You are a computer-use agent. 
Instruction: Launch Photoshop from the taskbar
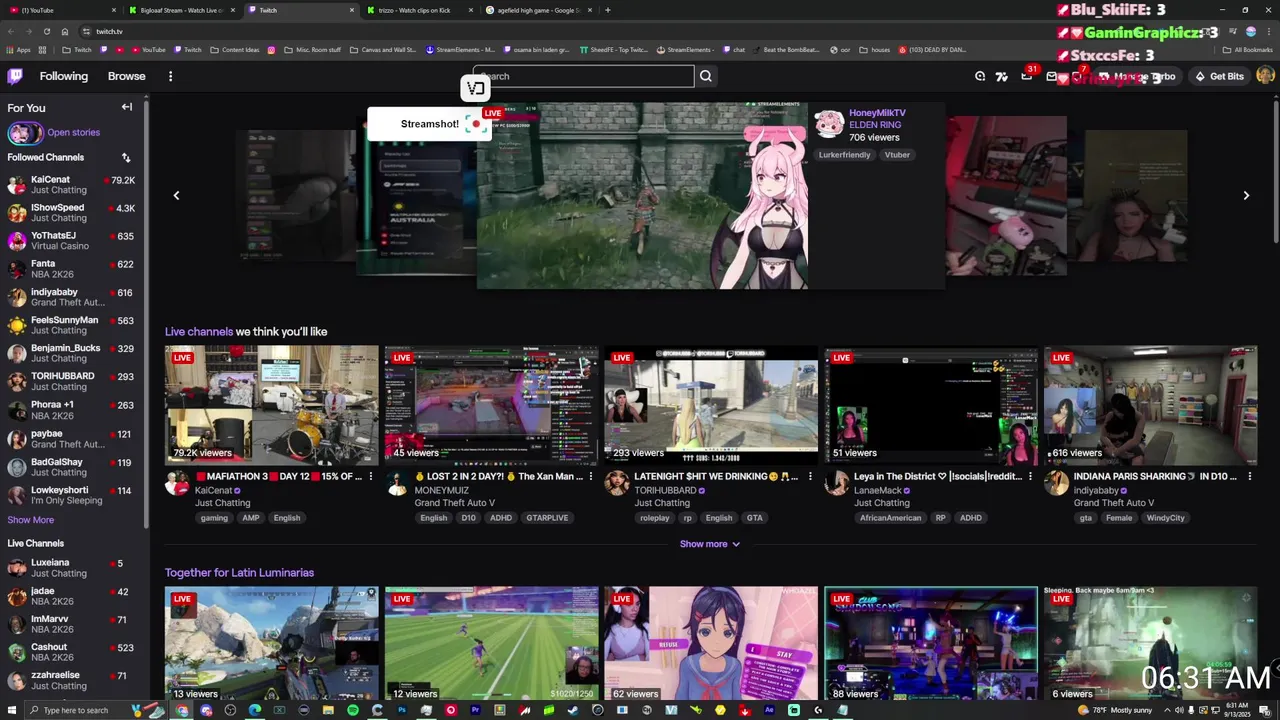click(x=402, y=710)
